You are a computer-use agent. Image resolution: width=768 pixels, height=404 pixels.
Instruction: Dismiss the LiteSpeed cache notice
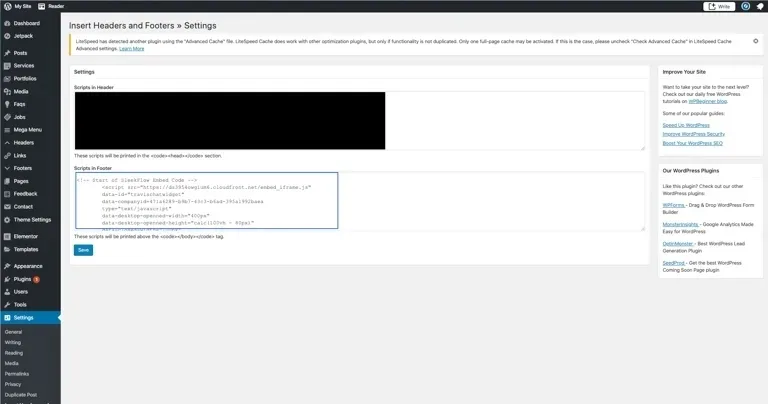pos(755,41)
